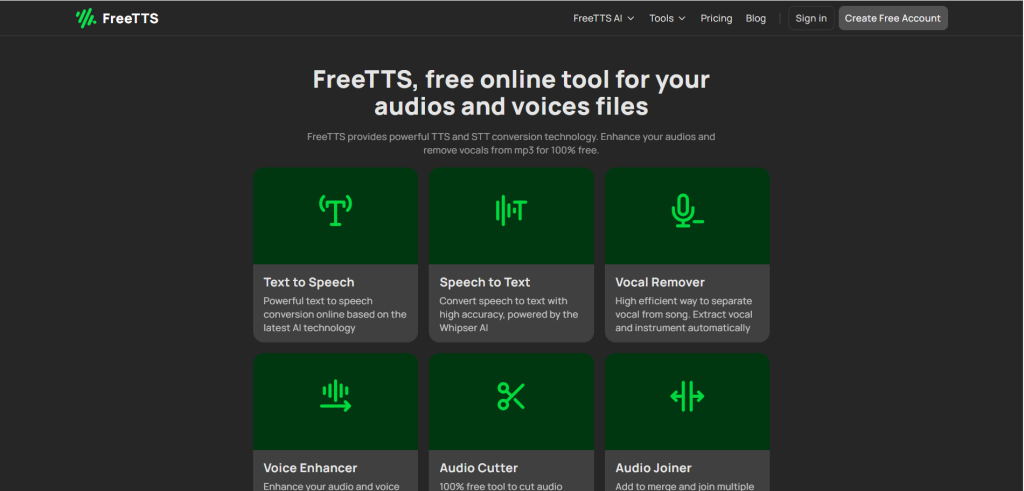The width and height of the screenshot is (1024, 491).
Task: Expand the FreeTTS AI dropdown menu
Action: (x=603, y=18)
